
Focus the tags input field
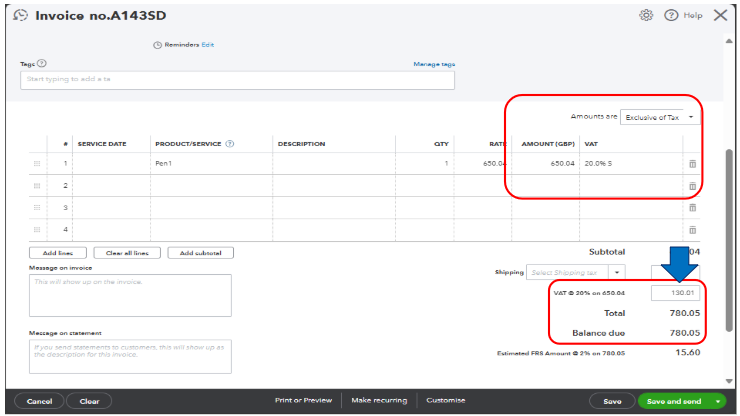237,80
